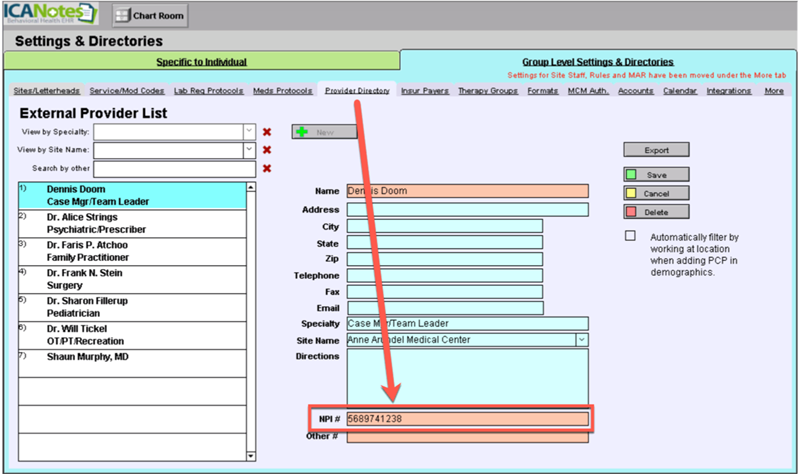Click the Other # field
Image resolution: width=800 pixels, height=474 pixels.
pyautogui.click(x=467, y=437)
